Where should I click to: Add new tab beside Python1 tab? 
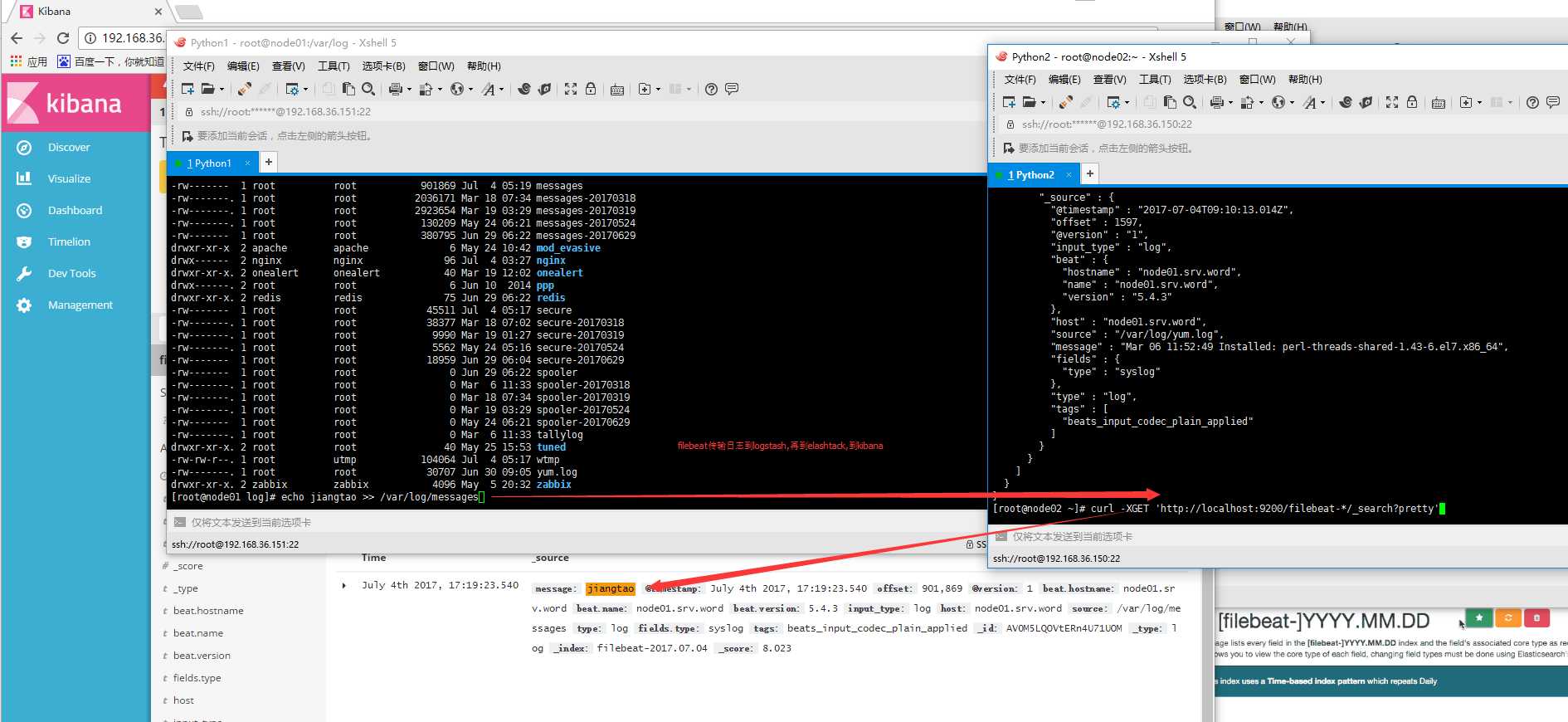point(269,162)
